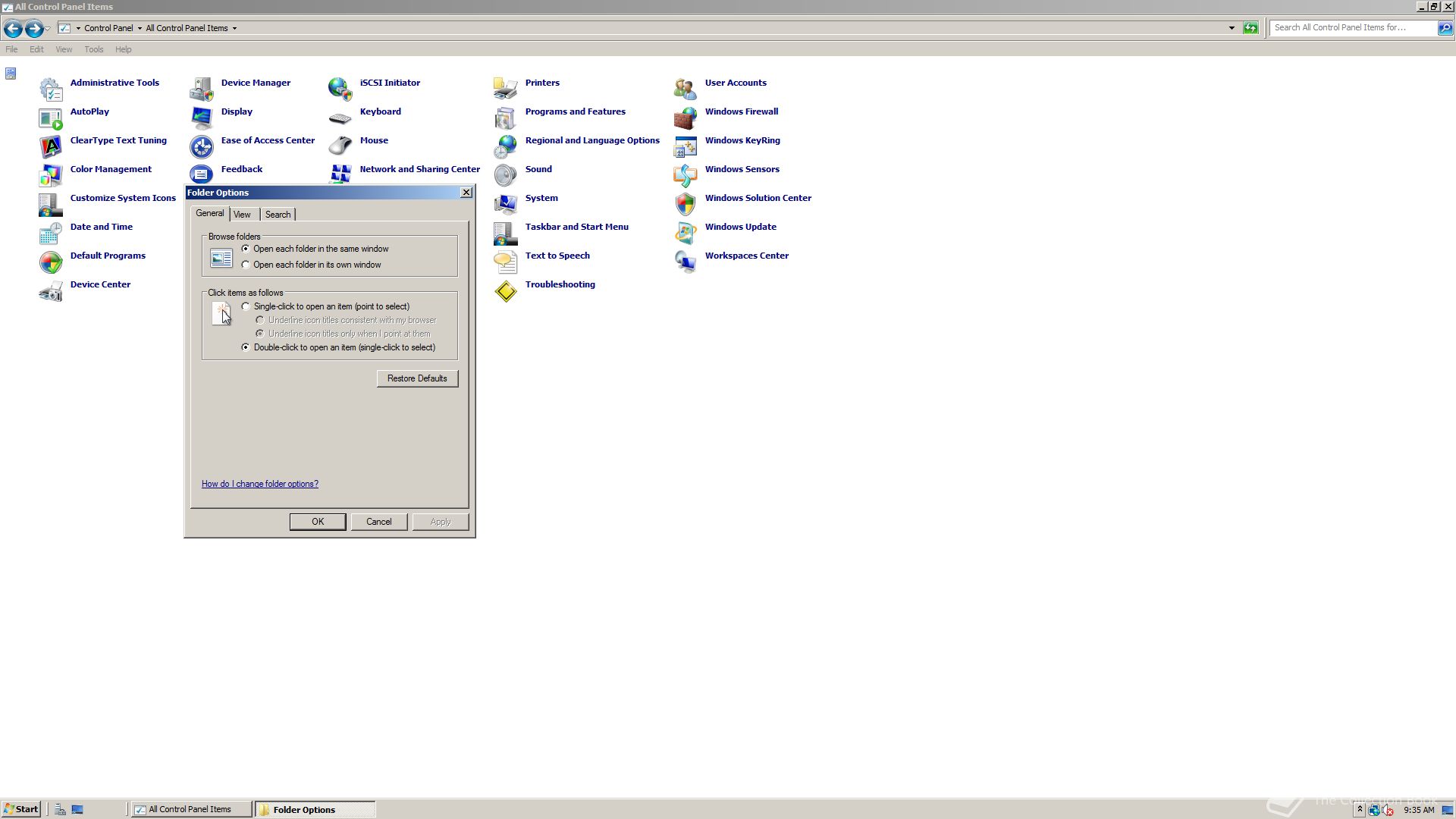The width and height of the screenshot is (1456, 819).
Task: Switch to the Search tab
Action: [x=278, y=215]
